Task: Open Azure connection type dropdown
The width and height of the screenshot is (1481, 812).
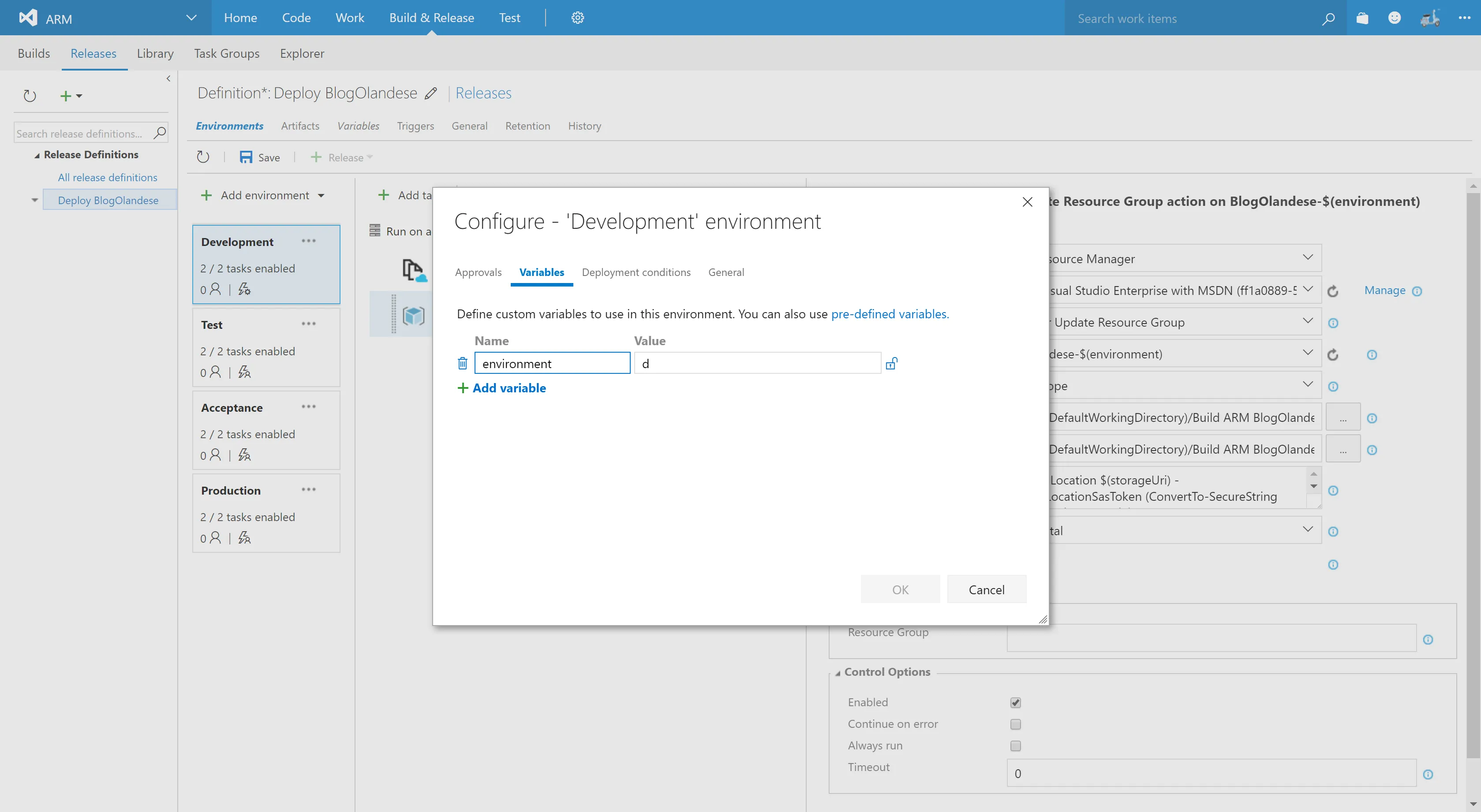Action: click(1307, 257)
